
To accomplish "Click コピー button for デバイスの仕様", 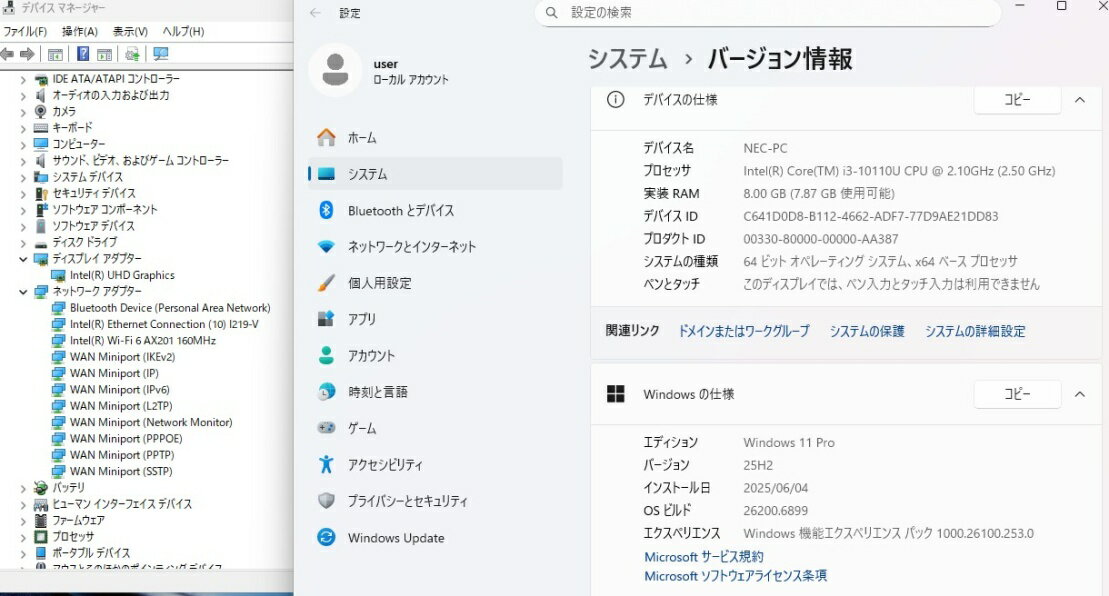I will (1016, 100).
